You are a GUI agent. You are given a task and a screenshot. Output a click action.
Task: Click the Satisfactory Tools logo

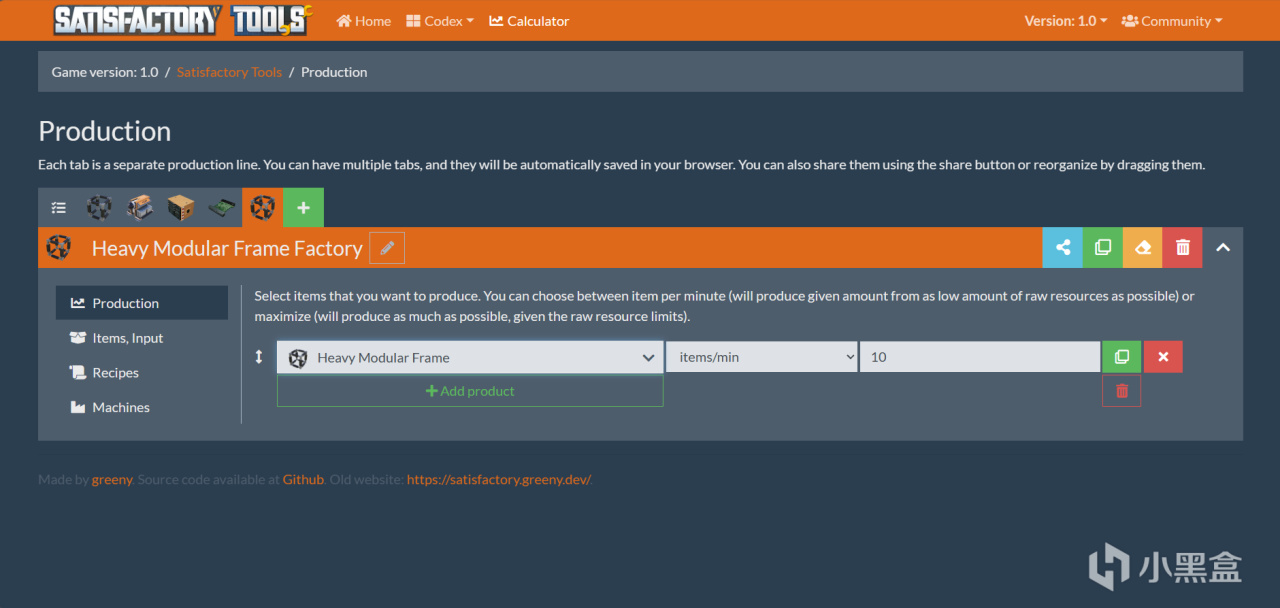[181, 20]
